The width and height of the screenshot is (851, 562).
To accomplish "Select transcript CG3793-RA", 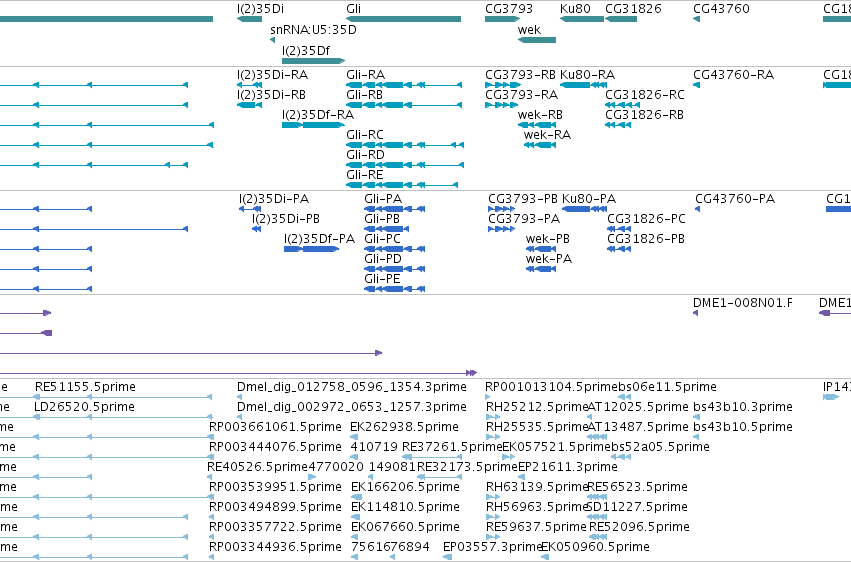I will point(501,105).
